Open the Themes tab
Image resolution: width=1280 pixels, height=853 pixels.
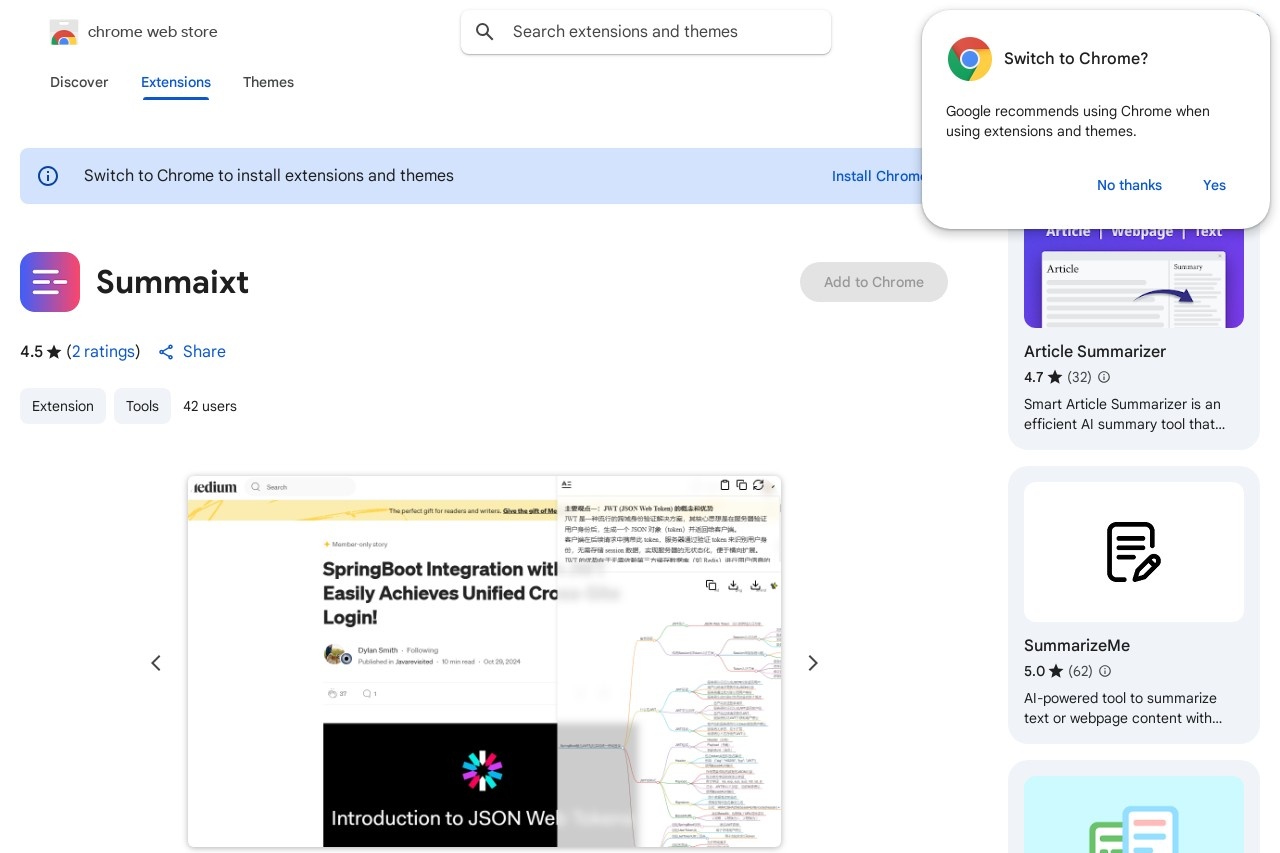point(268,82)
